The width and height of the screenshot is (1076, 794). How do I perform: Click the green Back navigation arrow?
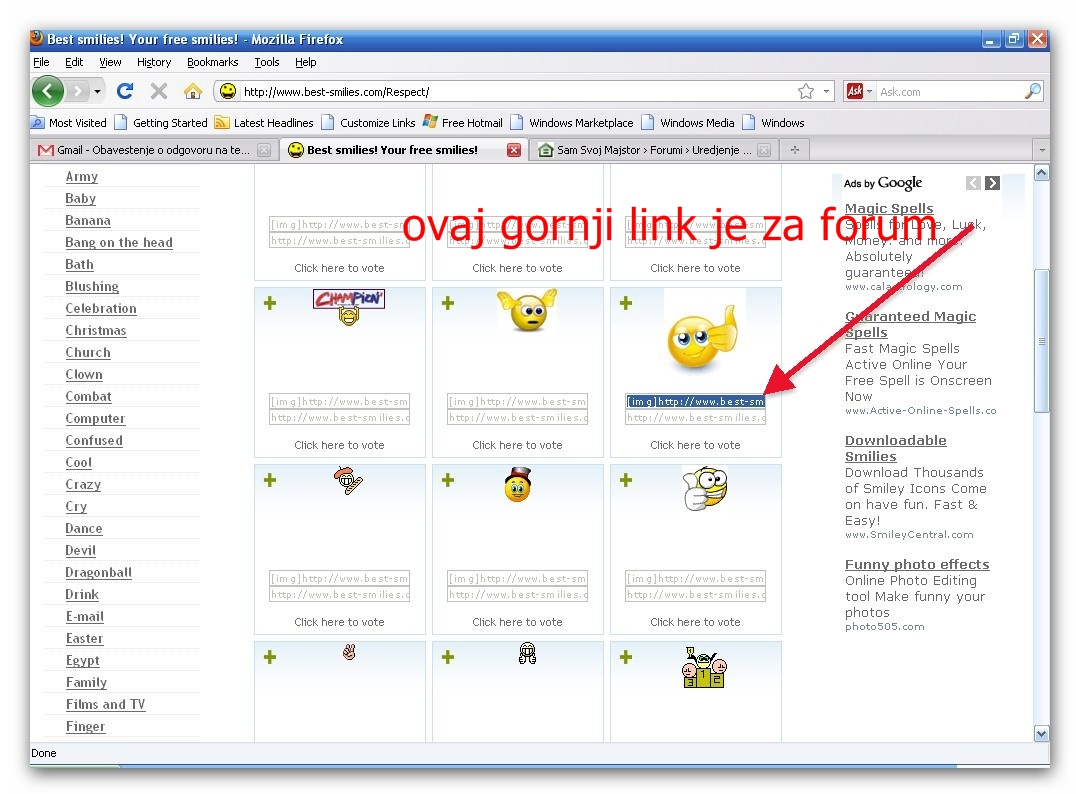(x=47, y=91)
